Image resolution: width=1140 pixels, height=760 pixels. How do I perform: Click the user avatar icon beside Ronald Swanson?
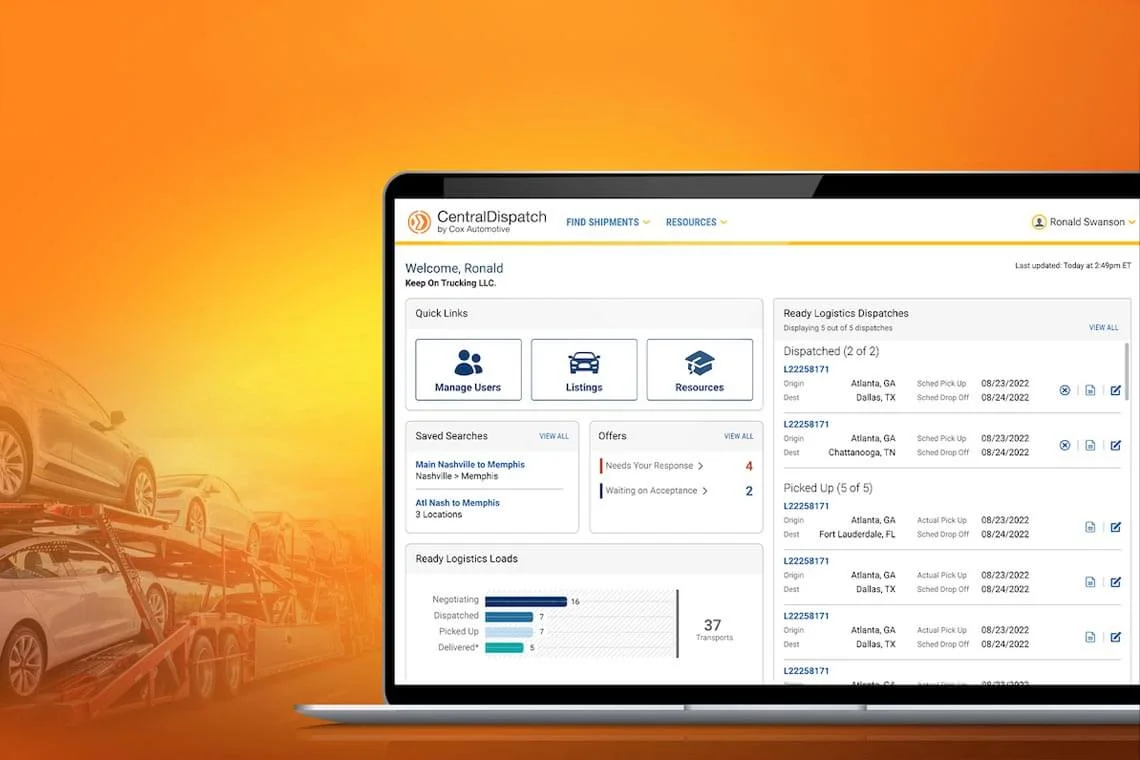point(1038,222)
